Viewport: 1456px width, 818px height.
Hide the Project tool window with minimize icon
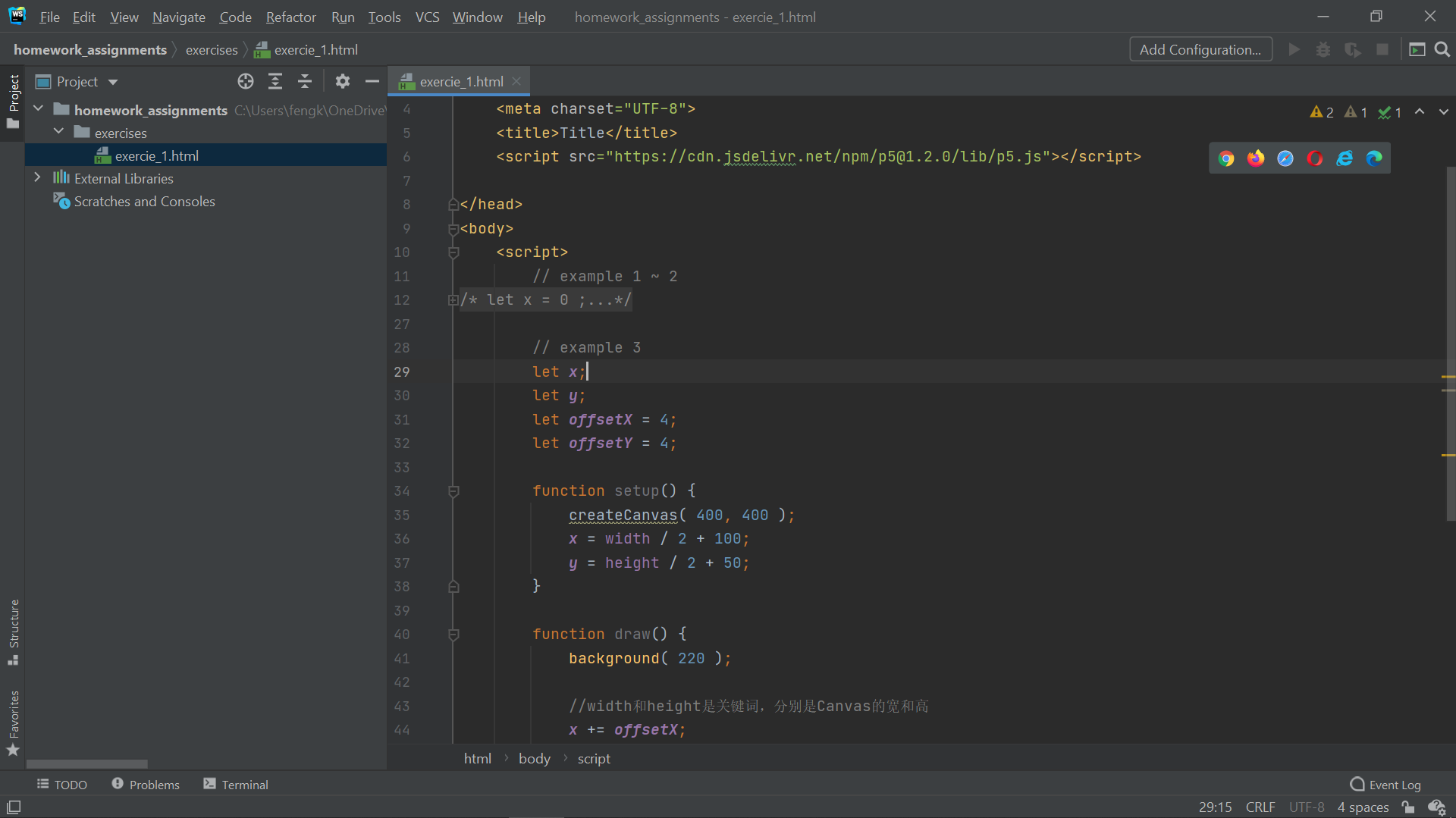[x=371, y=81]
